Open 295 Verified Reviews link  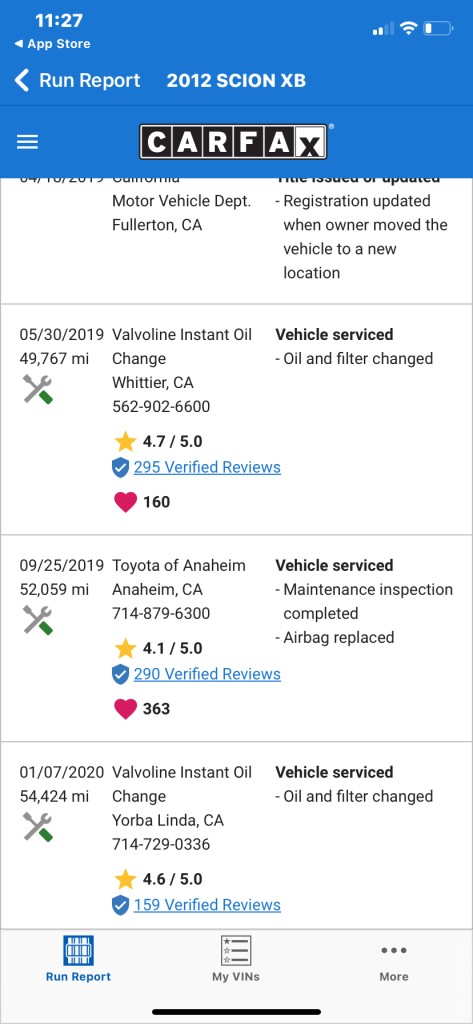[x=207, y=468]
